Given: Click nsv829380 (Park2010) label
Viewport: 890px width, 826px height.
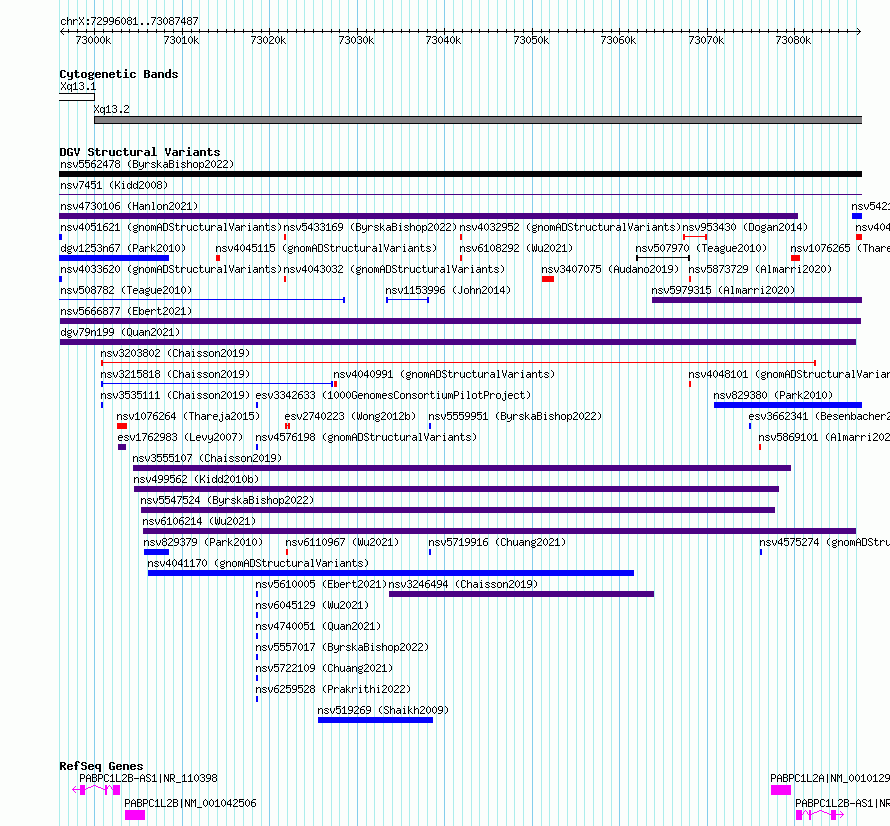Looking at the screenshot, I should 773,395.
